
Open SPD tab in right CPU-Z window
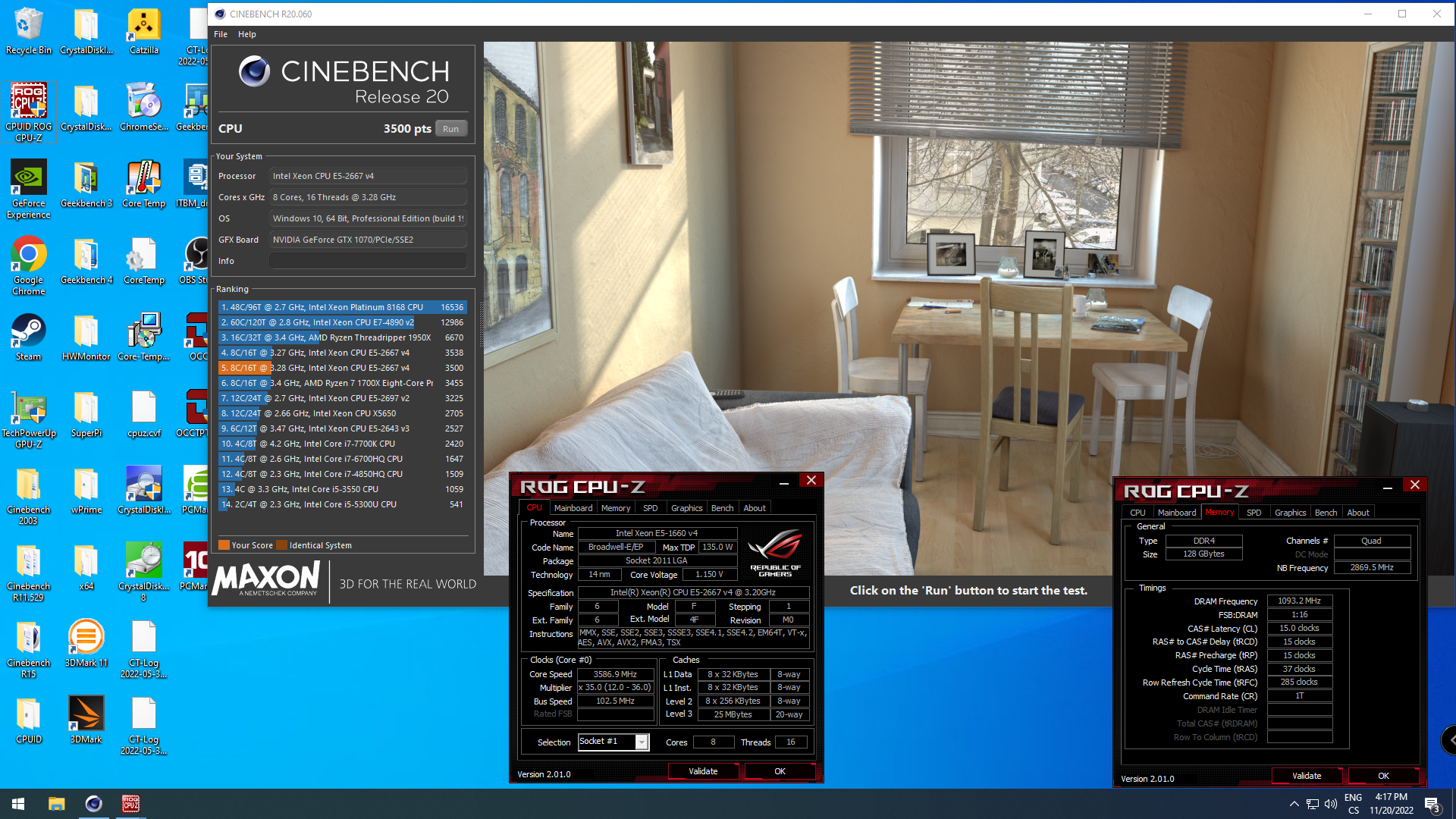[x=1254, y=513]
